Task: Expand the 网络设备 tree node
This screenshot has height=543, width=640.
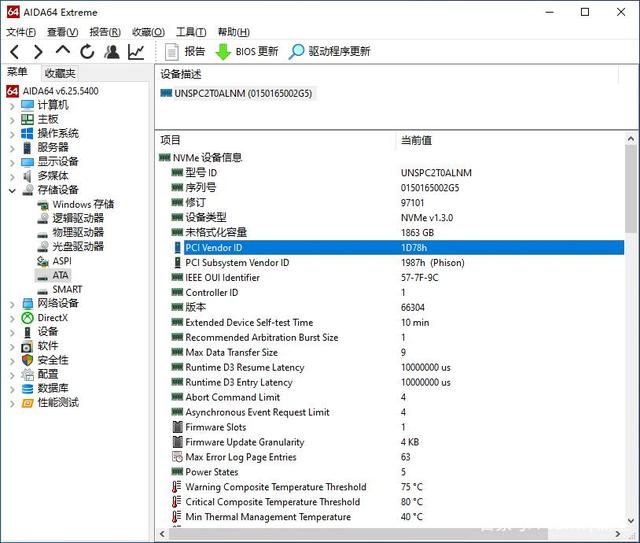Action: [x=12, y=304]
